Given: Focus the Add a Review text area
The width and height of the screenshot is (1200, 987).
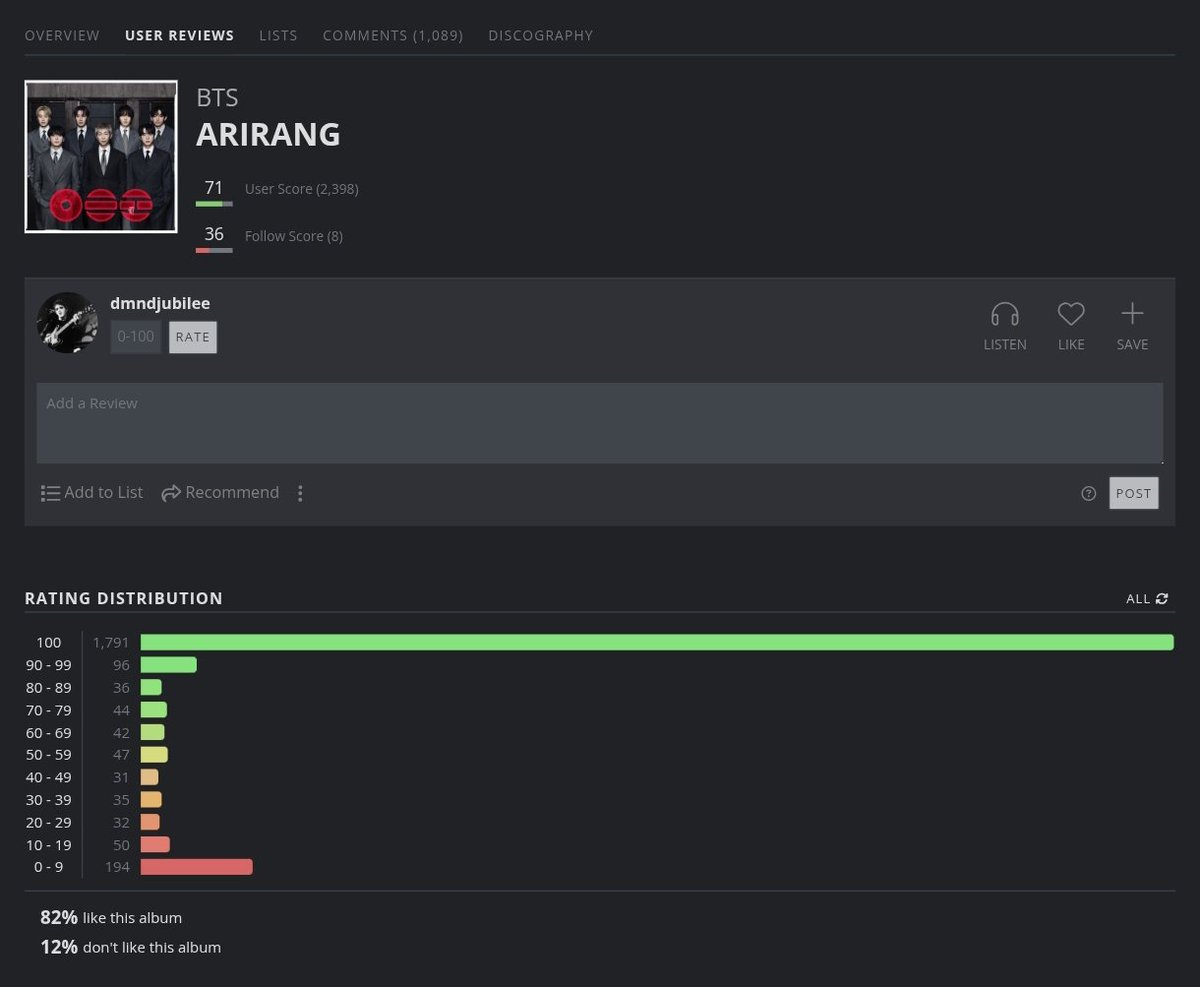Looking at the screenshot, I should [x=600, y=423].
